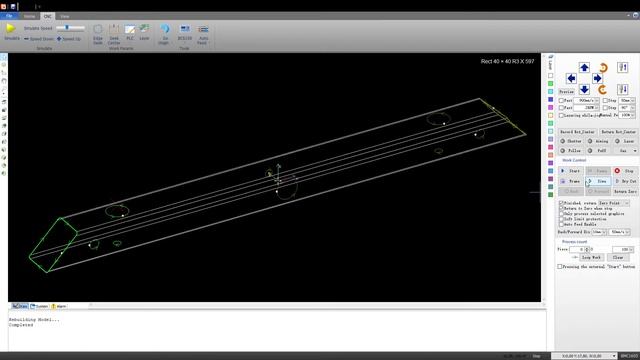Select the cream-yellow layer color swatch
The height and width of the screenshot is (360, 640).
tap(550, 116)
